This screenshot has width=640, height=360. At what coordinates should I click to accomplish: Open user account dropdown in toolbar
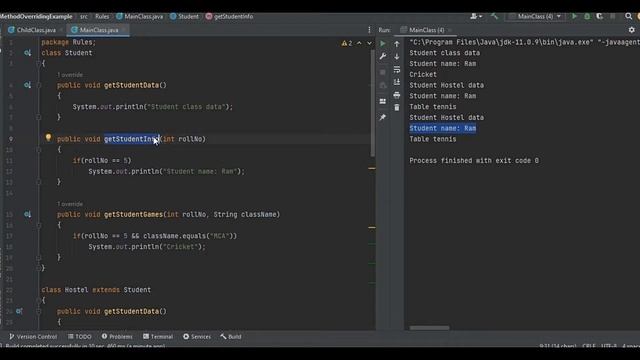click(476, 16)
